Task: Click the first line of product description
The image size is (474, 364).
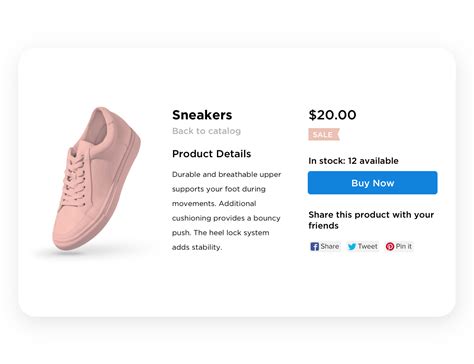Action: pyautogui.click(x=227, y=174)
